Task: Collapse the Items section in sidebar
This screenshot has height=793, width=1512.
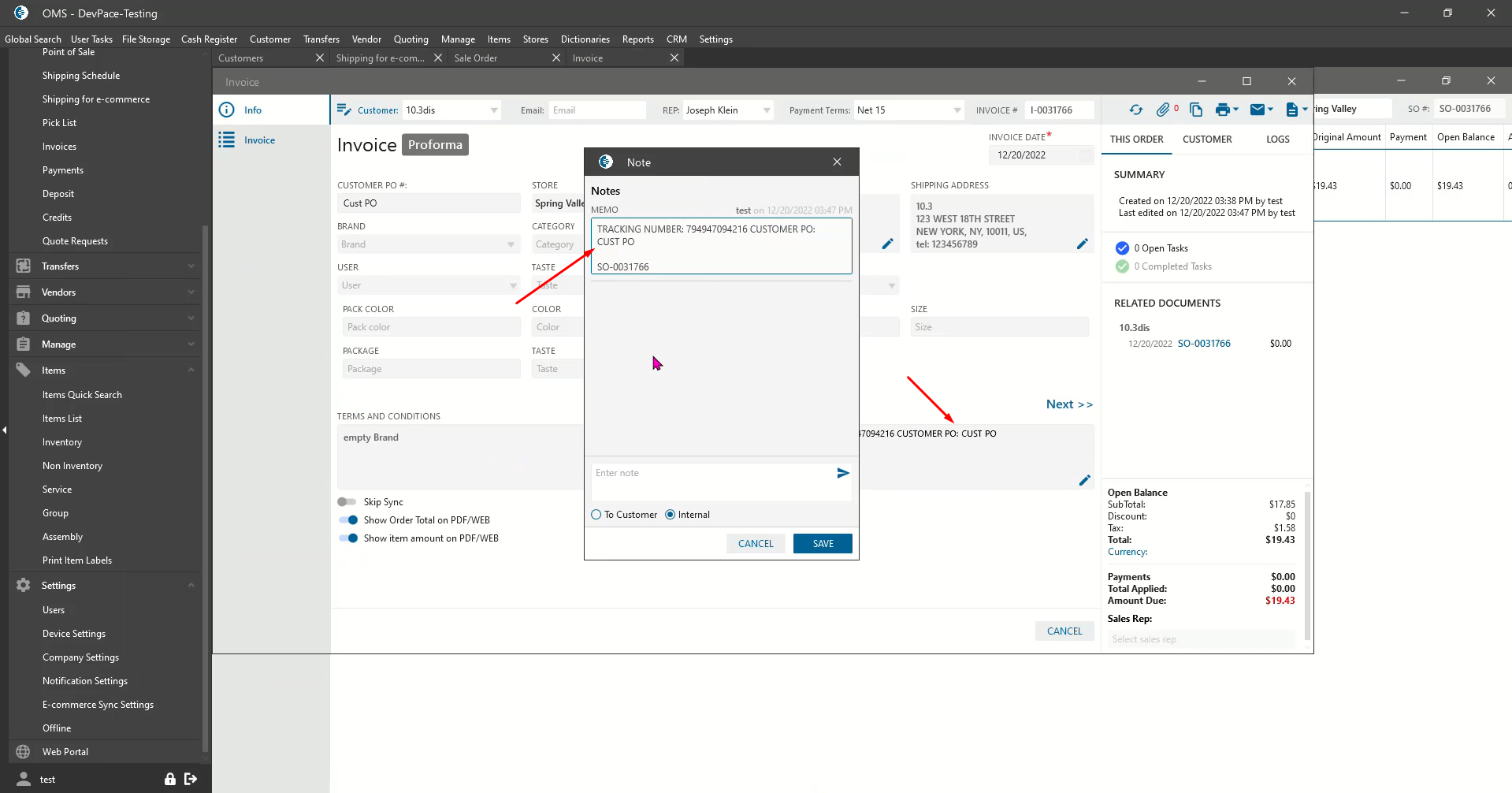Action: click(191, 370)
